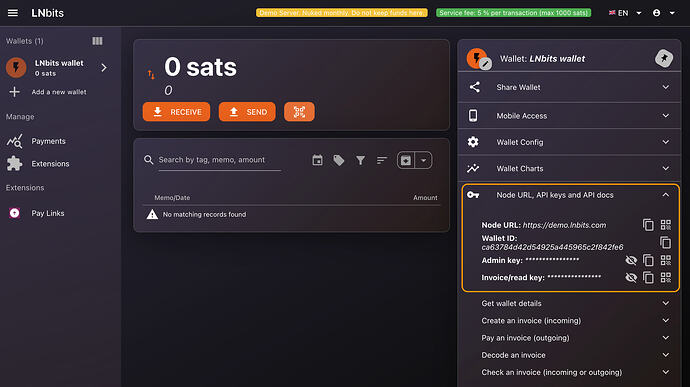Click the pin wallet icon

pyautogui.click(x=664, y=58)
